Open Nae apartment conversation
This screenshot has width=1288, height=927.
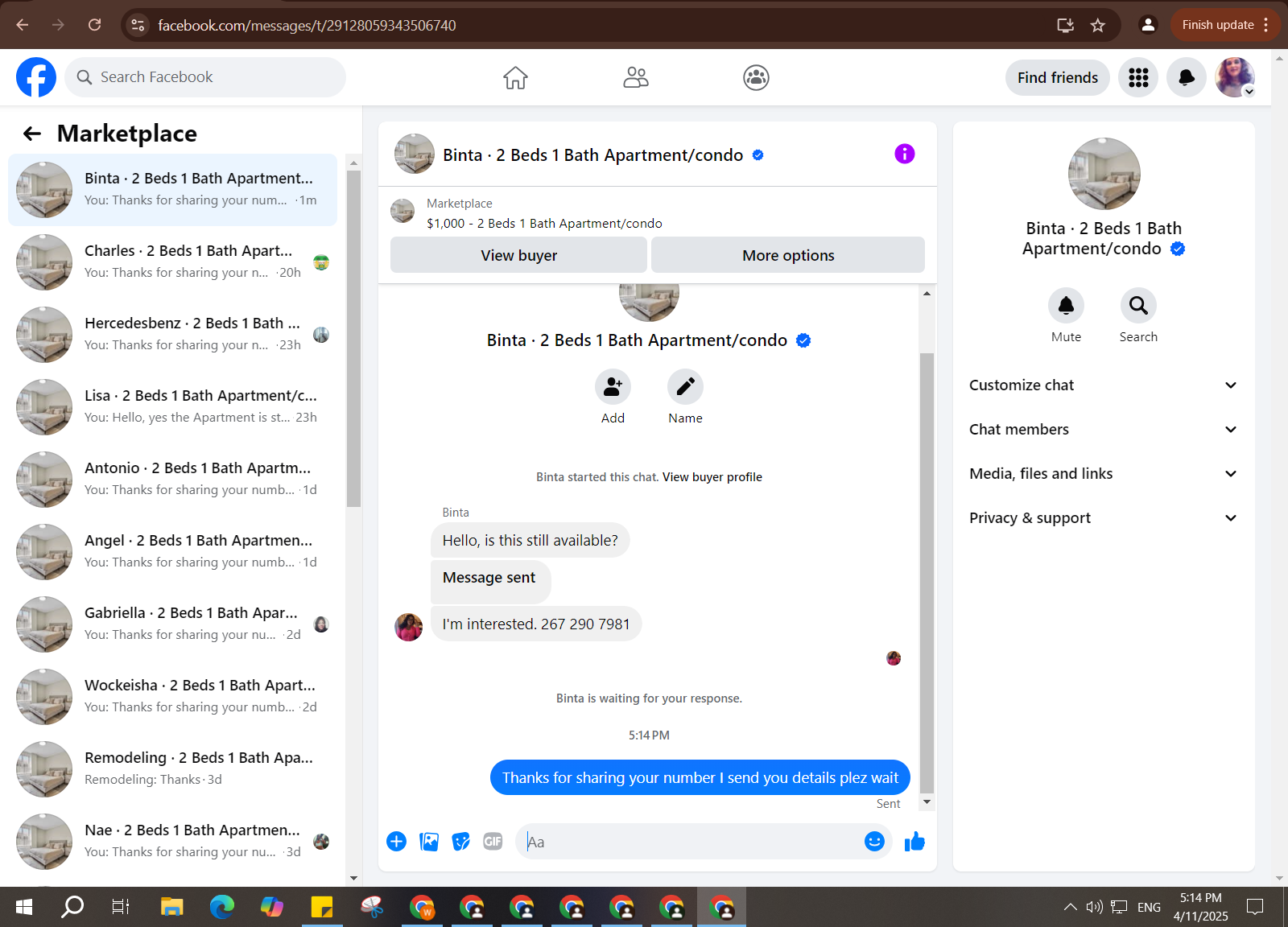click(172, 842)
